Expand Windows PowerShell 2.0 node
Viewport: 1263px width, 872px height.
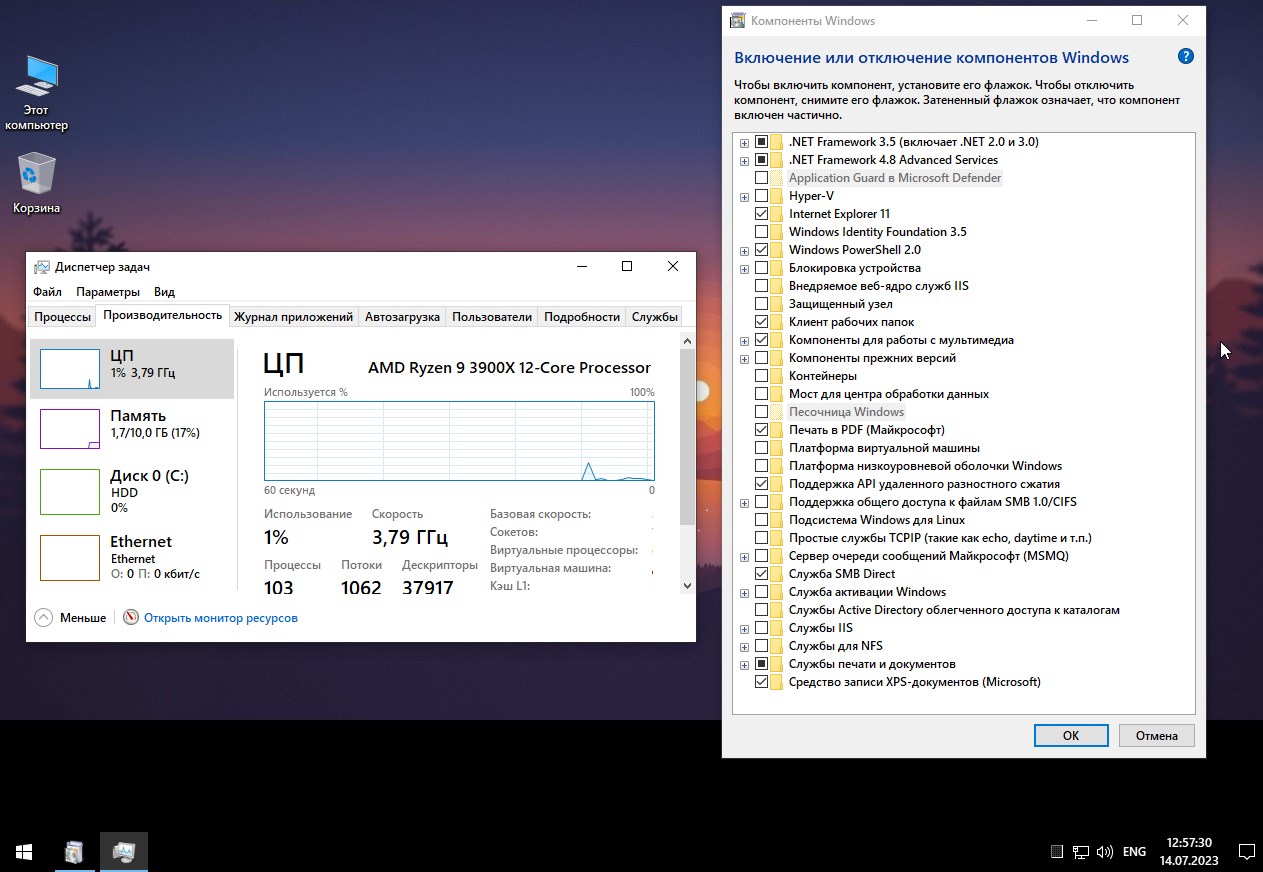pyautogui.click(x=744, y=250)
